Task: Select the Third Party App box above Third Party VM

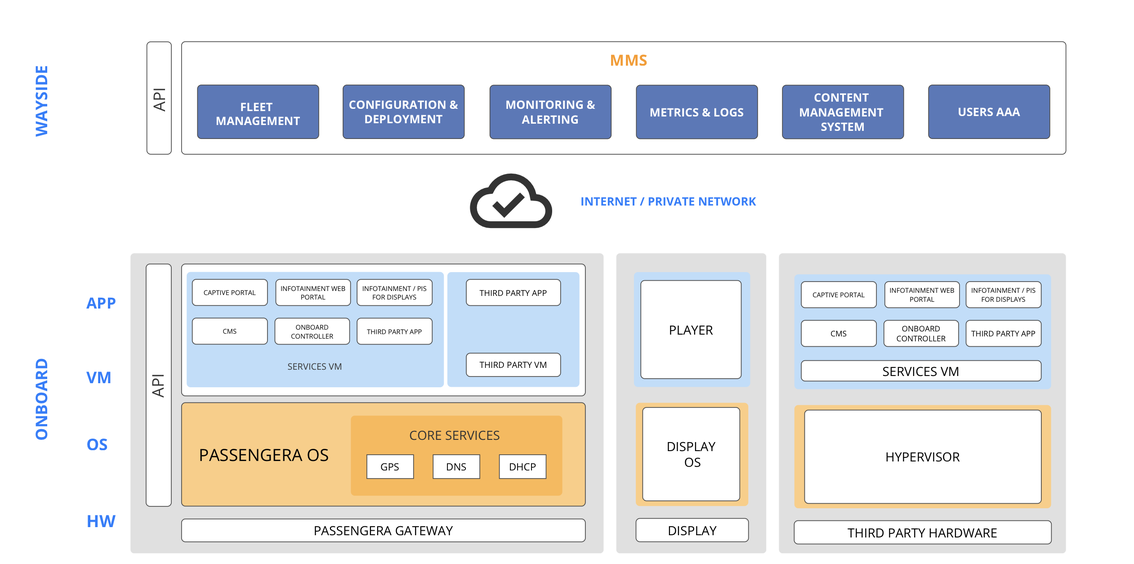Action: (x=513, y=293)
